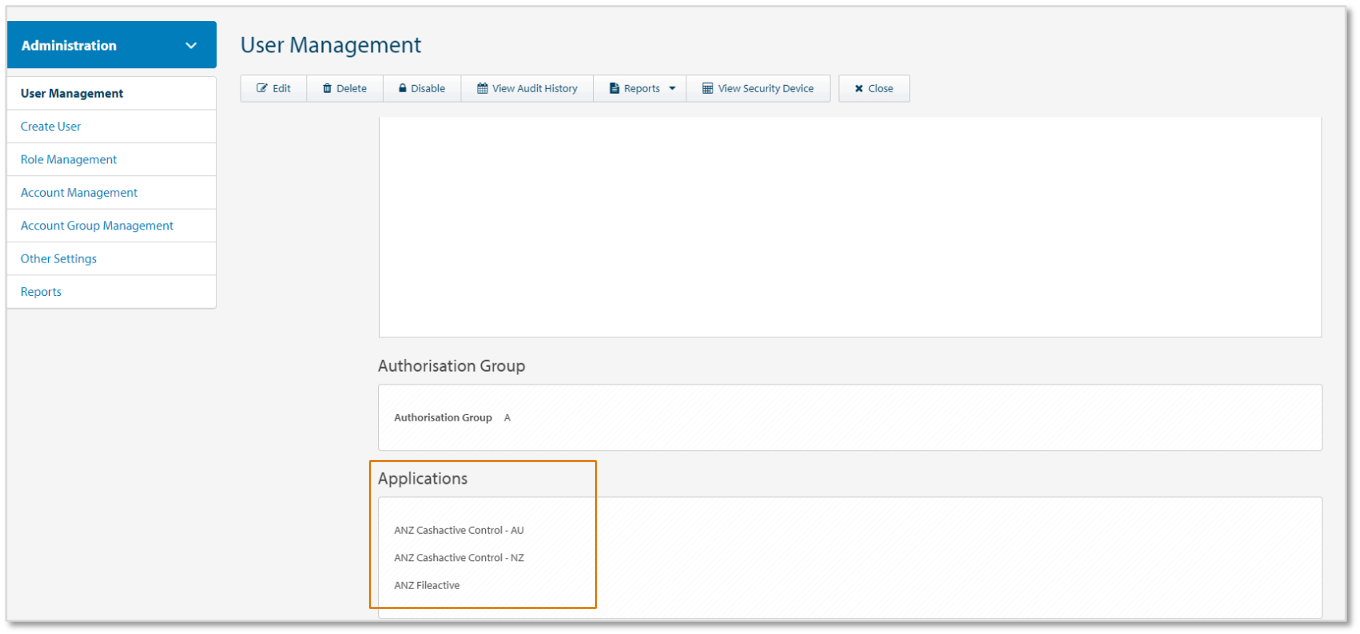This screenshot has height=634, width=1360.
Task: Open Reports in the sidebar menu
Action: click(x=111, y=291)
